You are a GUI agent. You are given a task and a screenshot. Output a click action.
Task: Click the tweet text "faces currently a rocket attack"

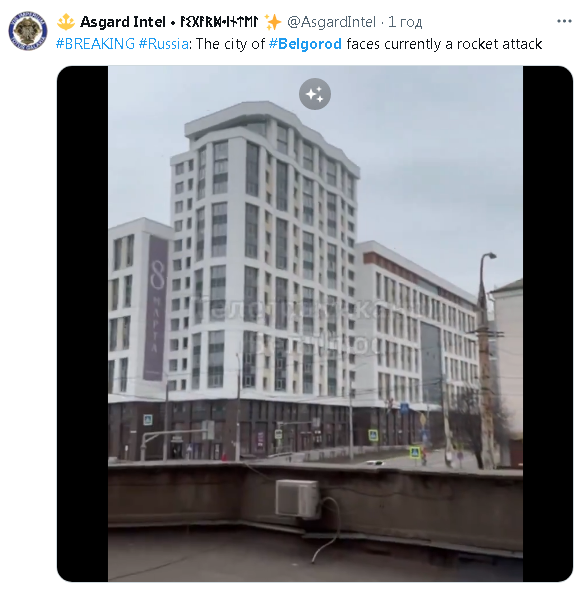[x=444, y=44]
